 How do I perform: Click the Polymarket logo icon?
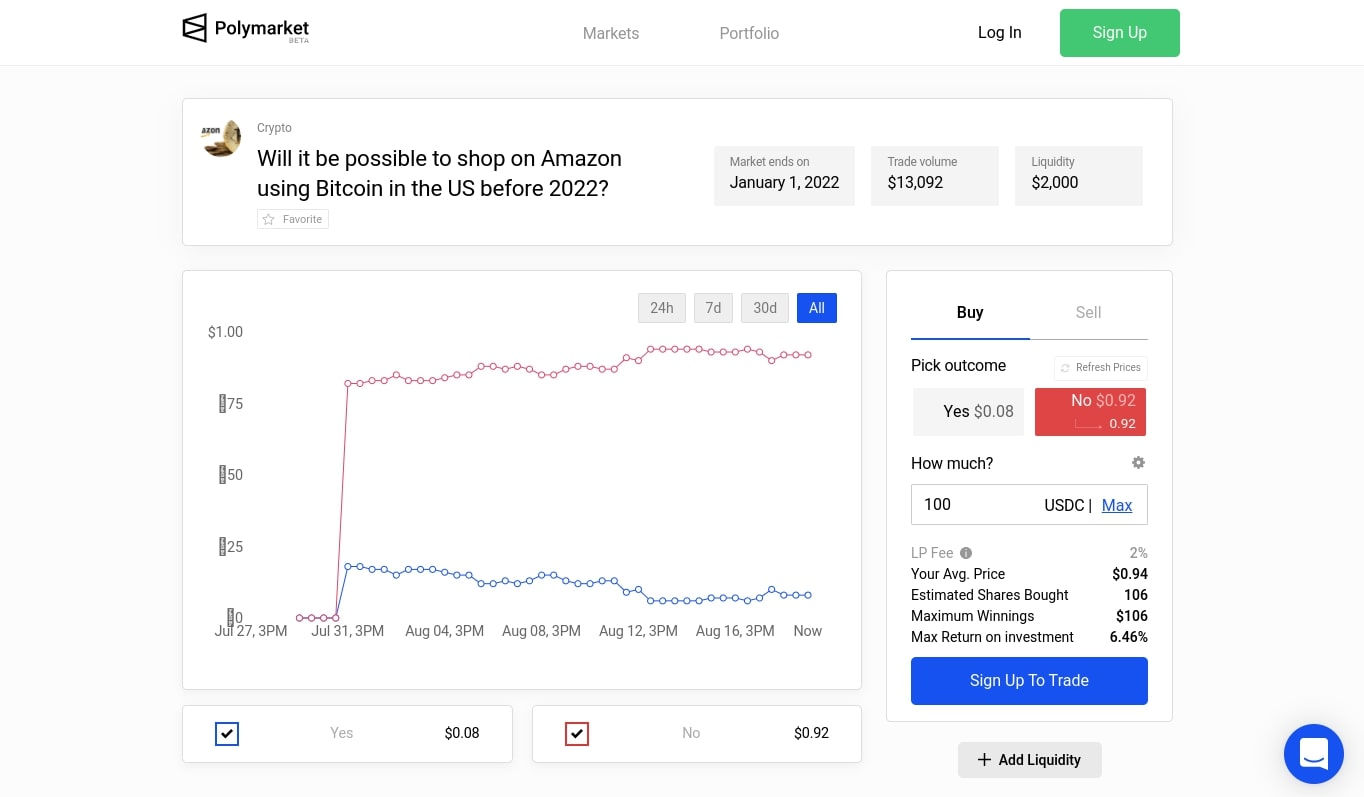point(194,28)
